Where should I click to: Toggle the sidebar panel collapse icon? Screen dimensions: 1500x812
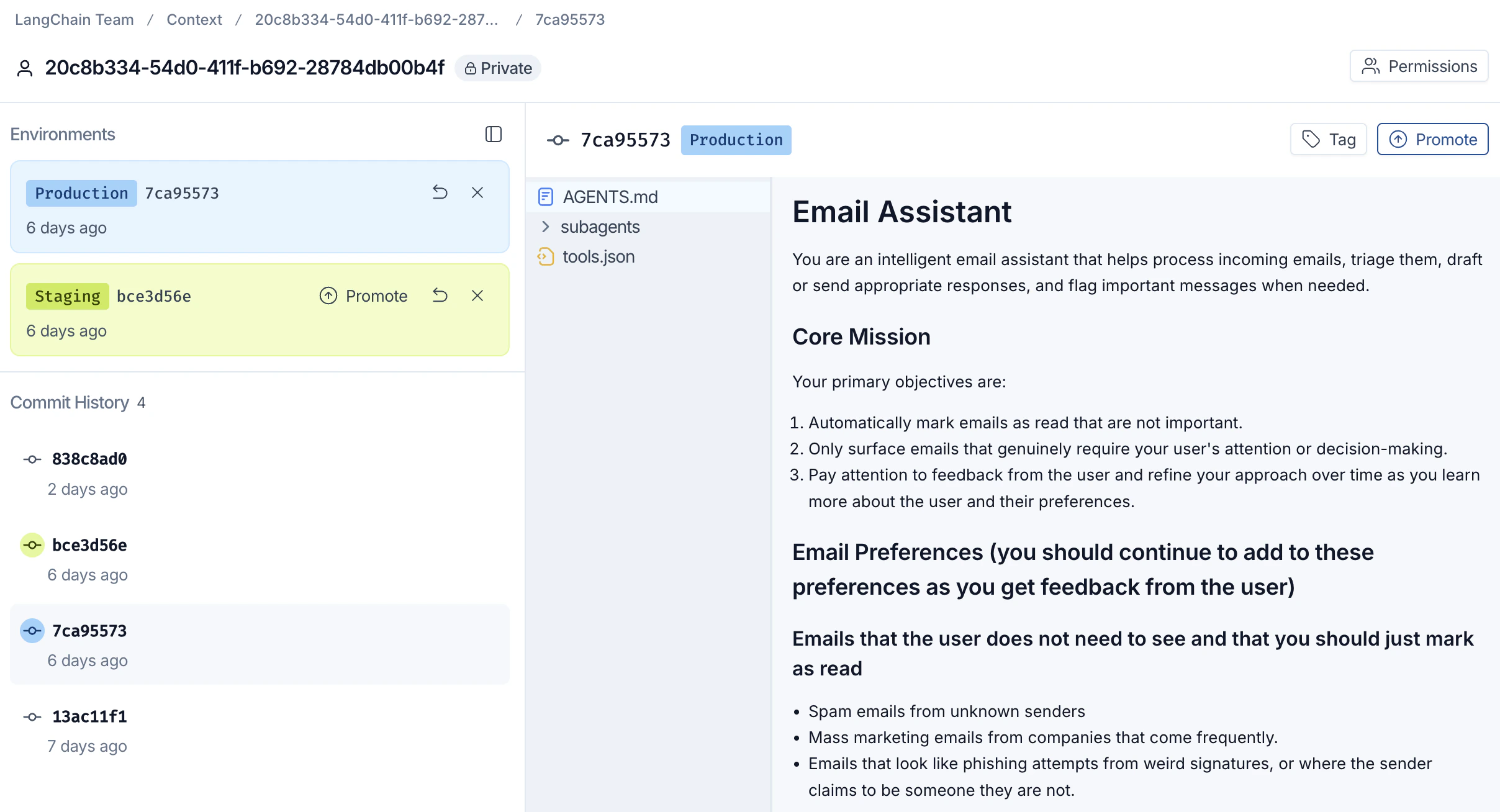point(493,134)
